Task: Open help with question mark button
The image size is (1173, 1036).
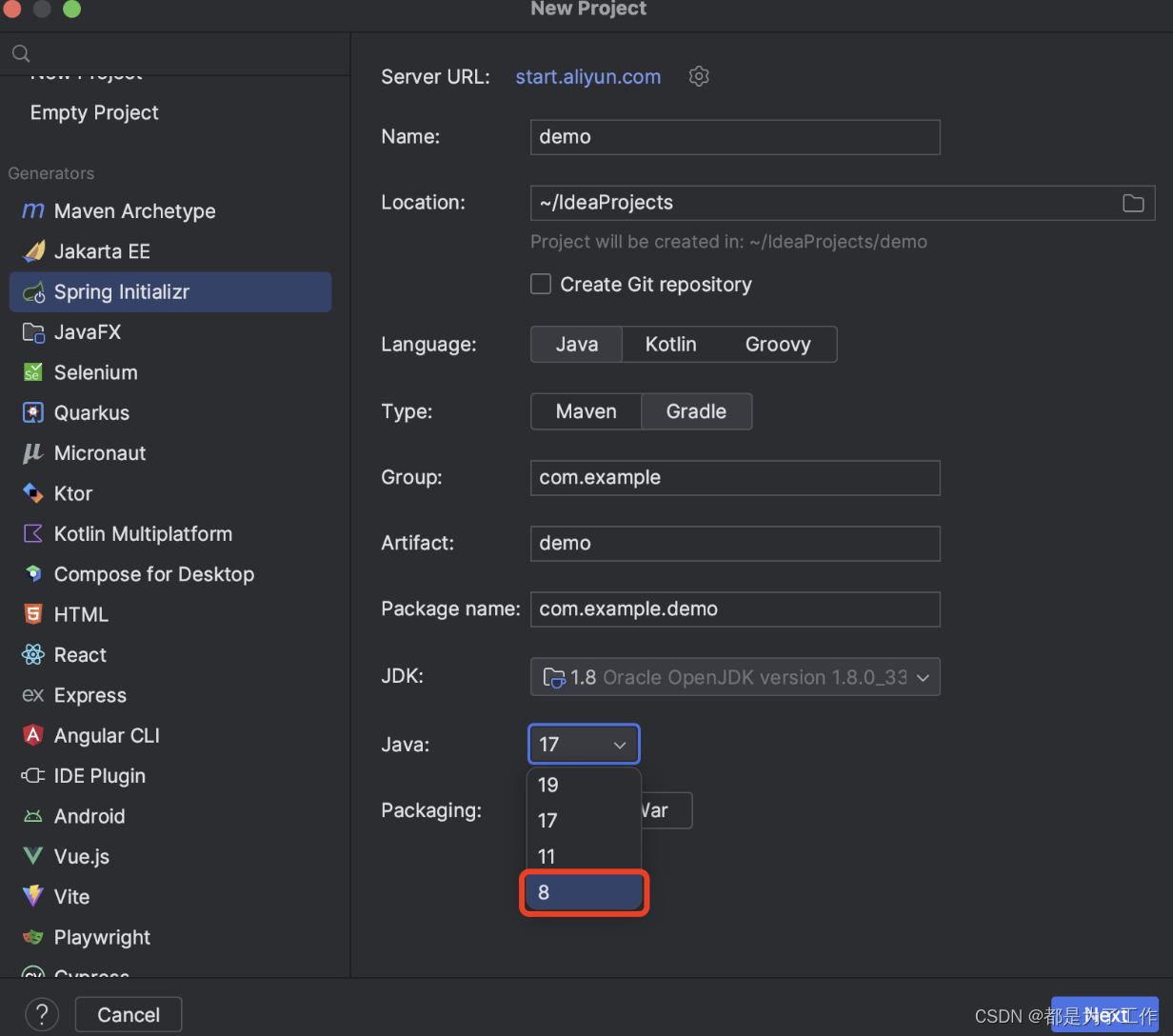Action: click(42, 1015)
